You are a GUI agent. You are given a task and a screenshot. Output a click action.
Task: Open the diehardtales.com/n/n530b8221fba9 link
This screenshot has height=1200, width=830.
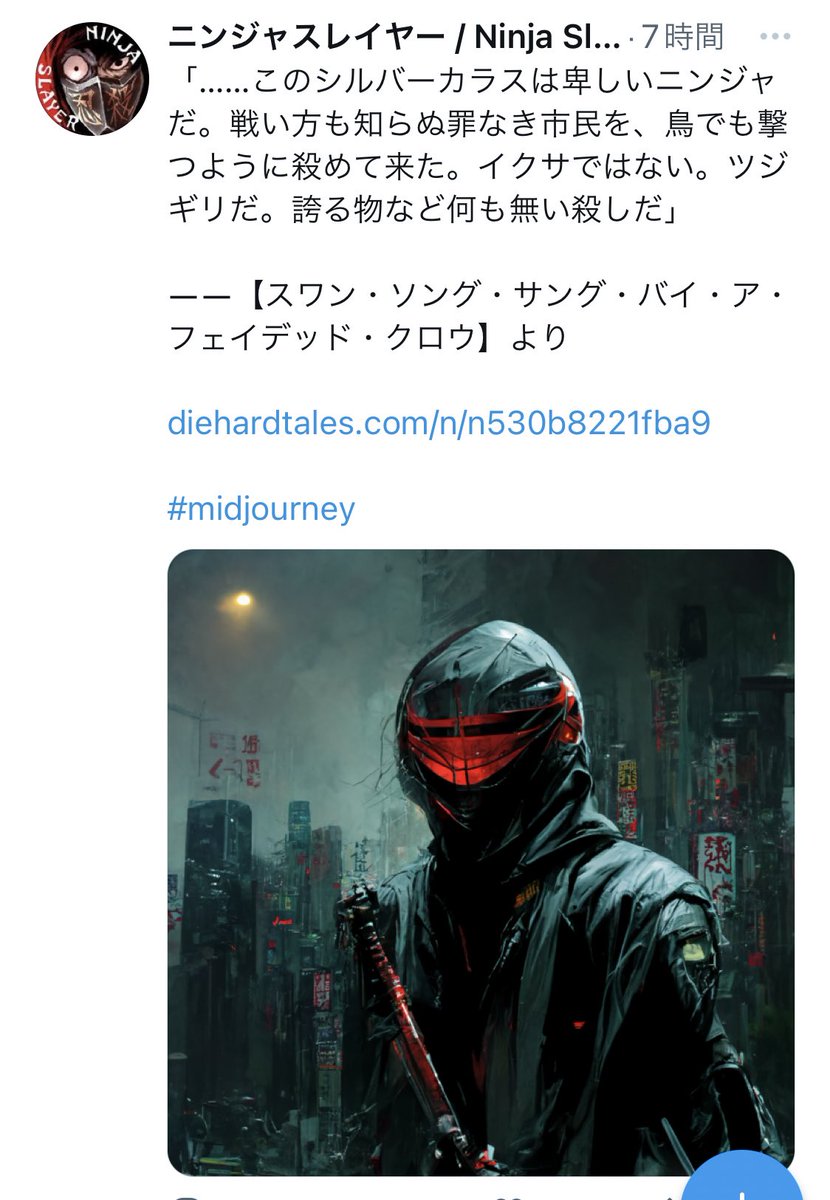pos(439,423)
